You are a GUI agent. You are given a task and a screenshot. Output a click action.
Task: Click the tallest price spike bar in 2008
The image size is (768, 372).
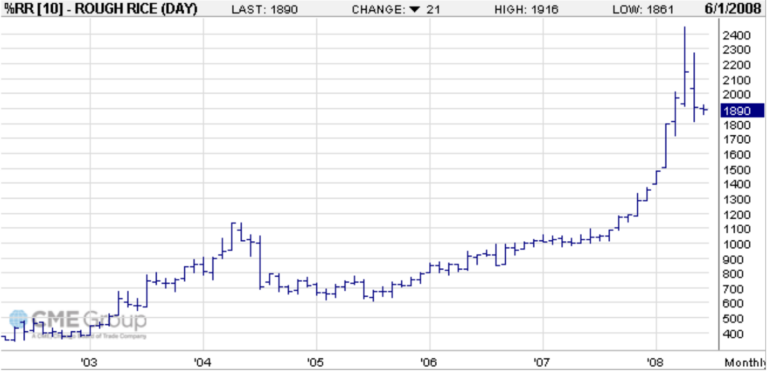[x=684, y=66]
